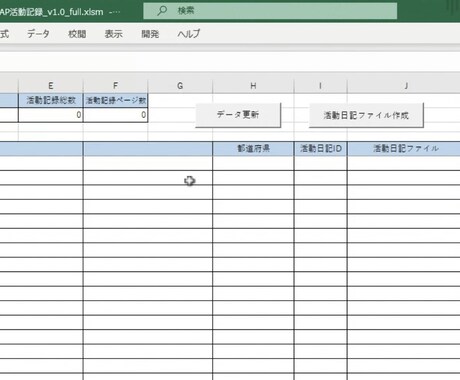Select the 0 value under 活動記録ページ数

[115, 115]
